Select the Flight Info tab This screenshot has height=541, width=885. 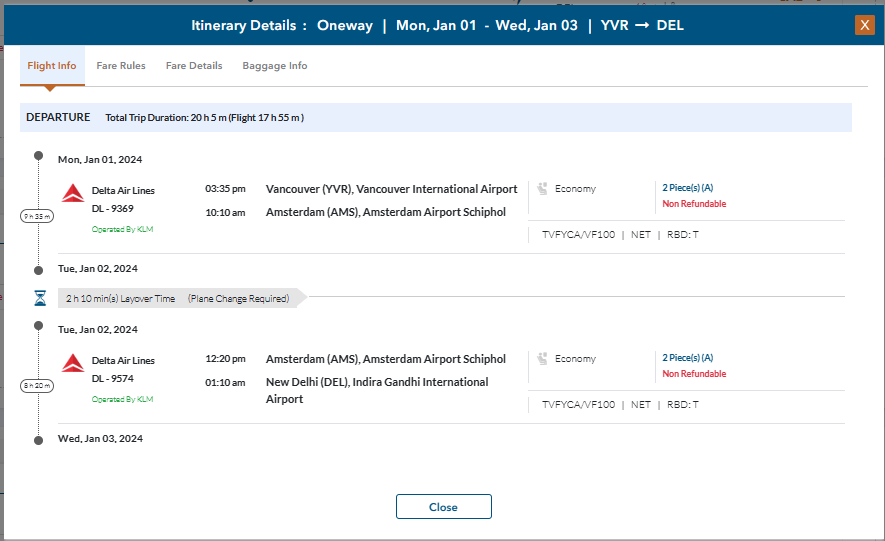(x=52, y=66)
